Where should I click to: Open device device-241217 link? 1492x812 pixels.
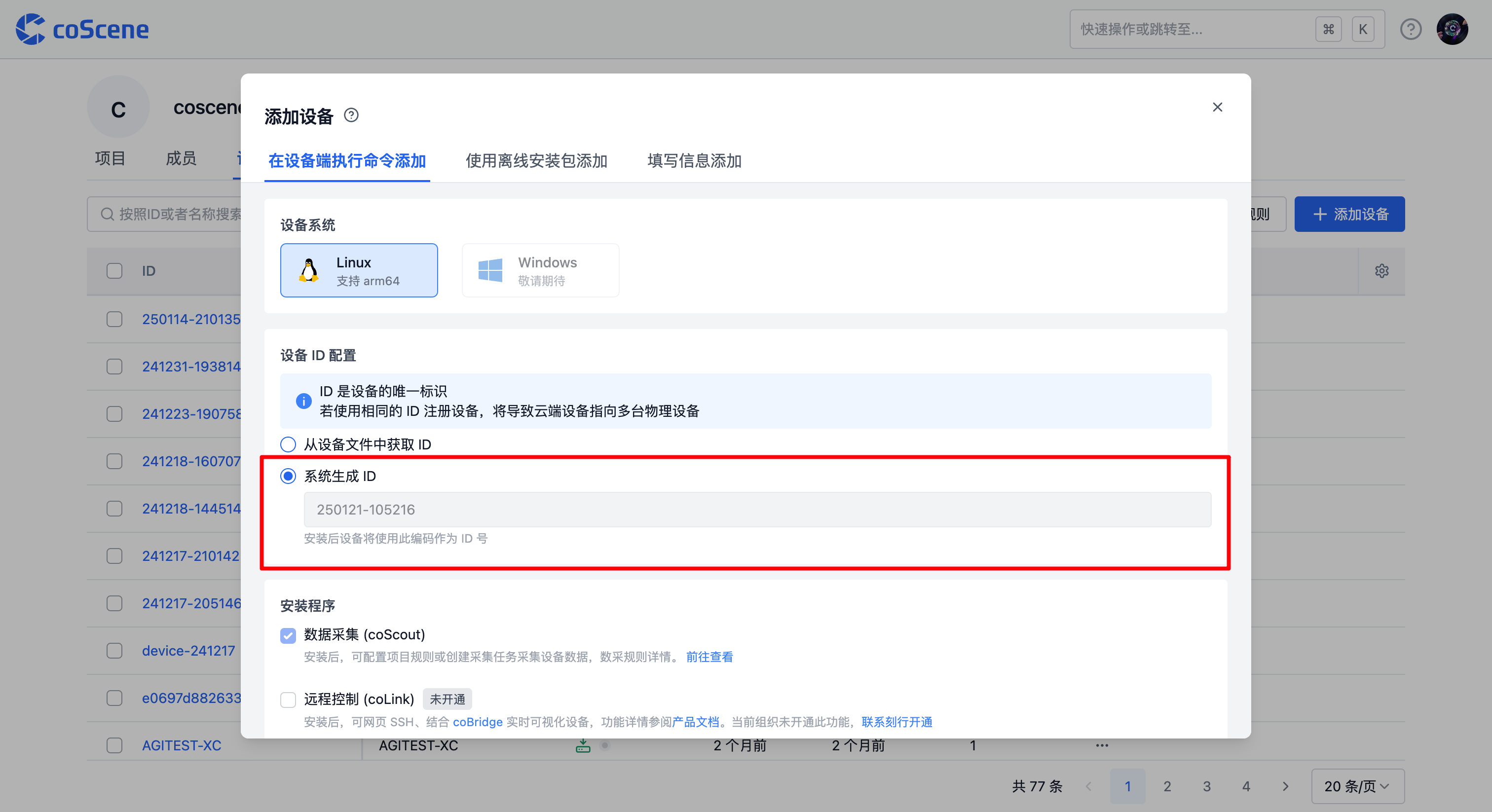click(x=188, y=651)
